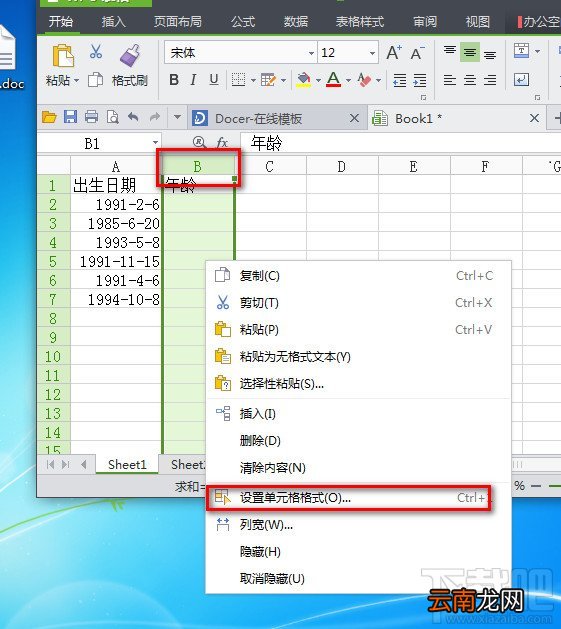Click the previous sheet navigation arrow
The image size is (561, 629).
point(83,465)
